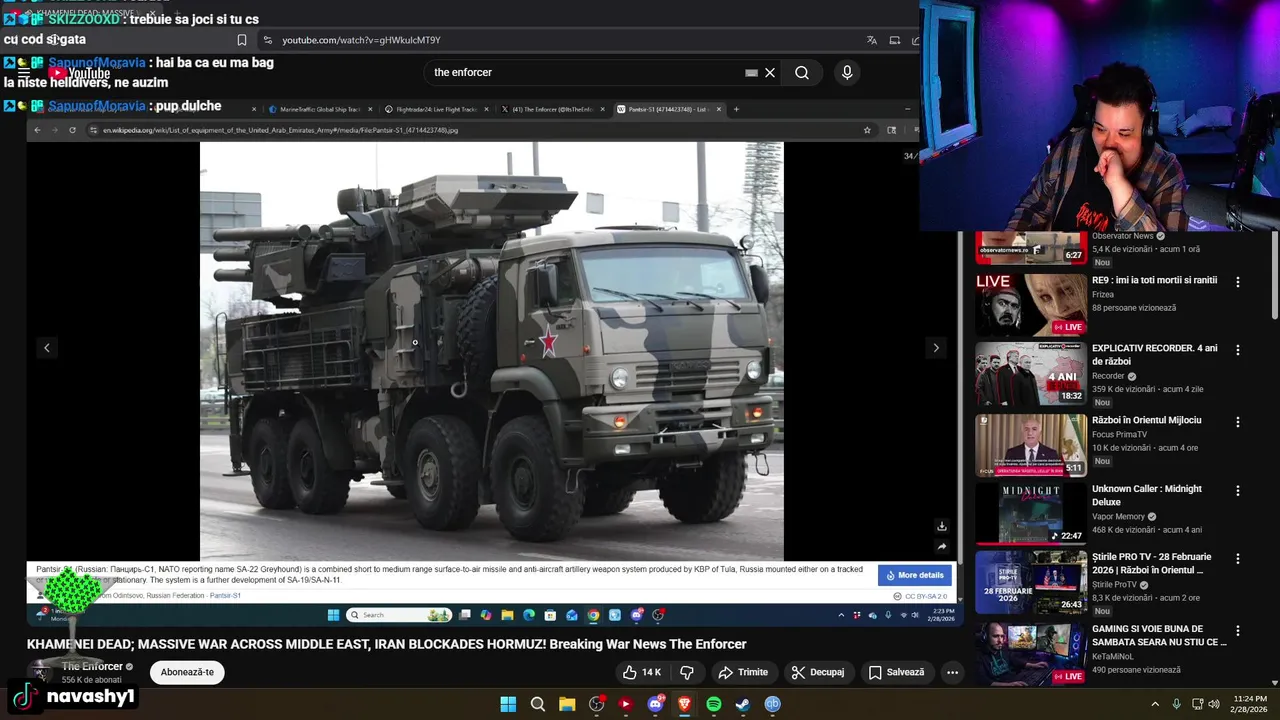Image resolution: width=1280 pixels, height=720 pixels.
Task: Play Observator News video thumbnail
Action: [1030, 247]
